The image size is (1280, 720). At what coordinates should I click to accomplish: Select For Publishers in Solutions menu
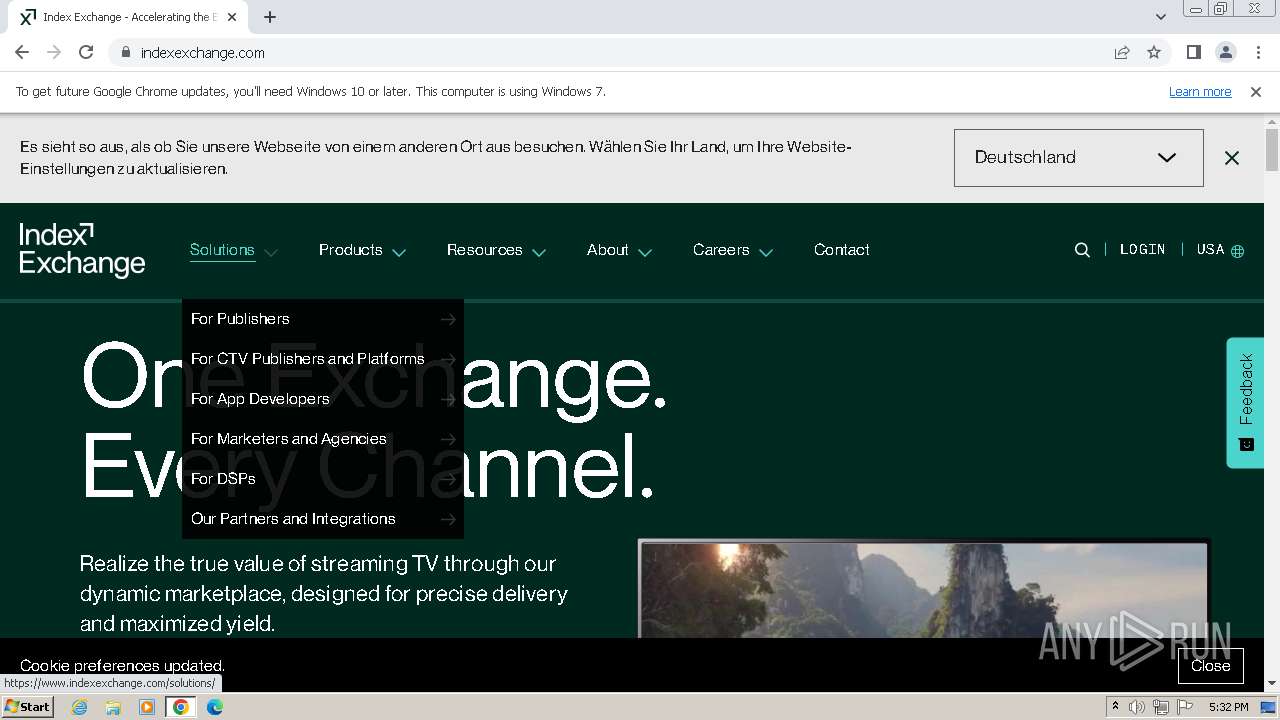click(x=323, y=319)
